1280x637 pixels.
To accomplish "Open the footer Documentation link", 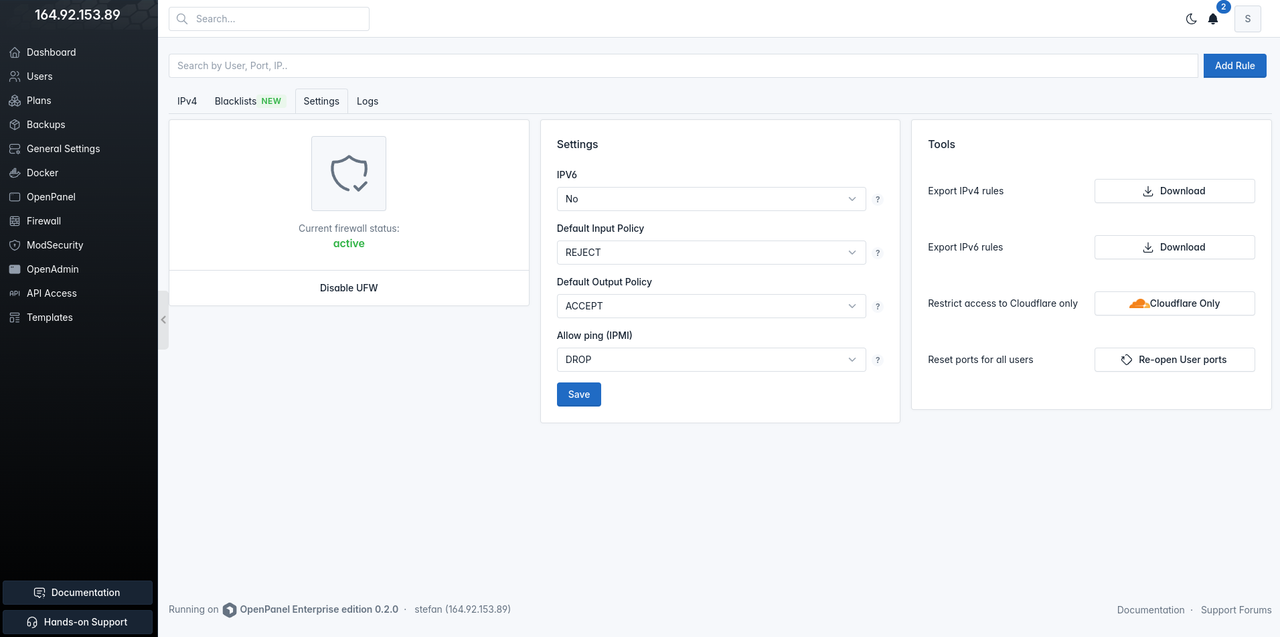I will pyautogui.click(x=1150, y=610).
